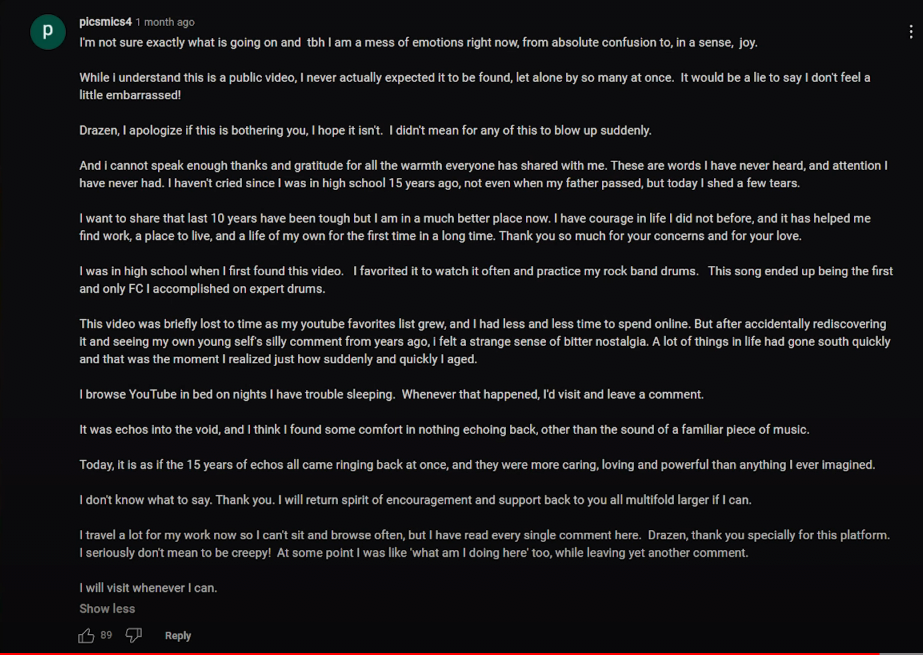This screenshot has height=655, width=923.
Task: Open the '1 month ago' timestamp link
Action: 165,22
